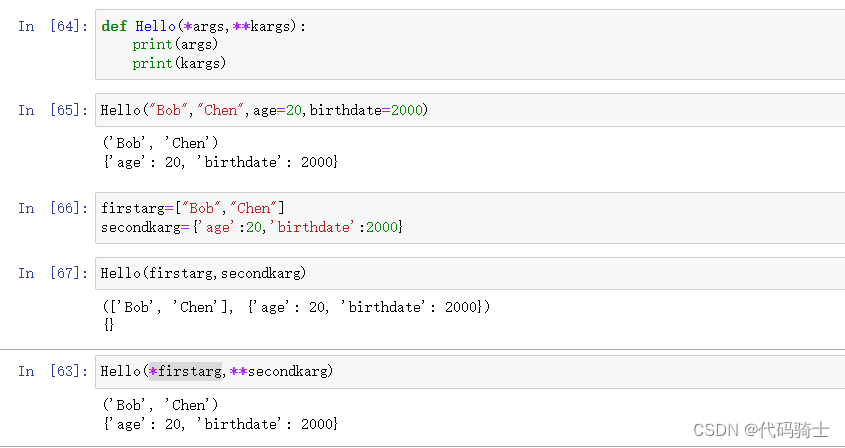Click the ('Bob', 'Chen') output of cell 63
Image resolution: width=845 pixels, height=448 pixels.
(x=161, y=405)
